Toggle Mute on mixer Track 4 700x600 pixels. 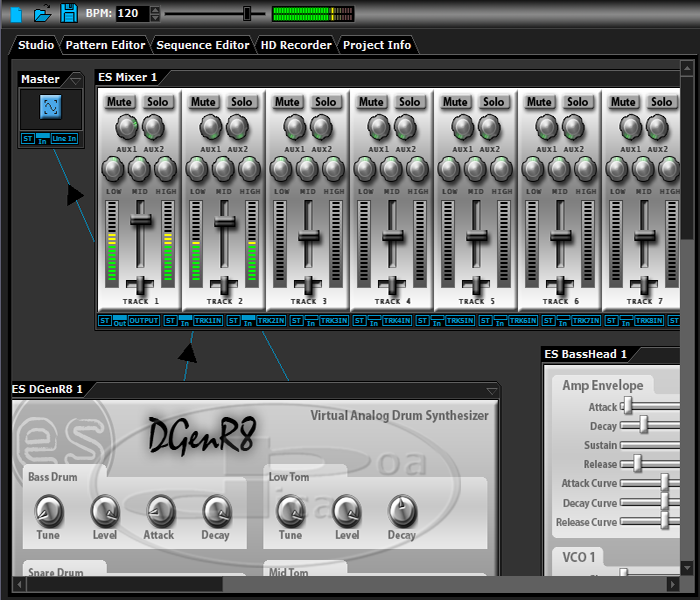(x=372, y=101)
